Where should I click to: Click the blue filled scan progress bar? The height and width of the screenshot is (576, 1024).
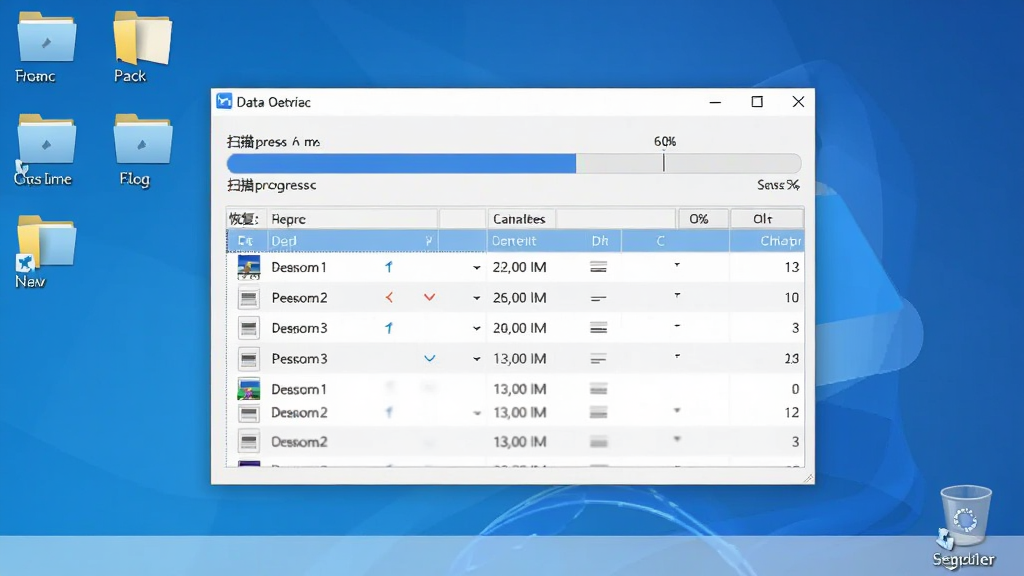point(401,163)
